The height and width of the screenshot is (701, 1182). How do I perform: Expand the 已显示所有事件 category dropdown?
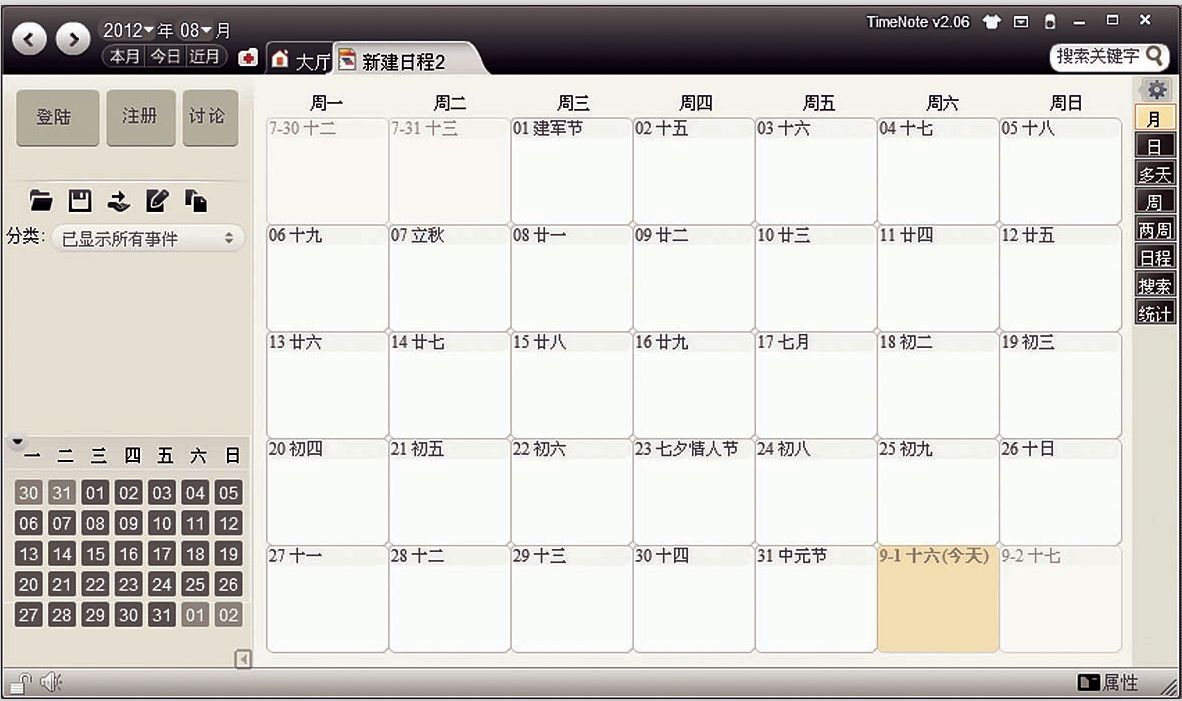pyautogui.click(x=147, y=239)
